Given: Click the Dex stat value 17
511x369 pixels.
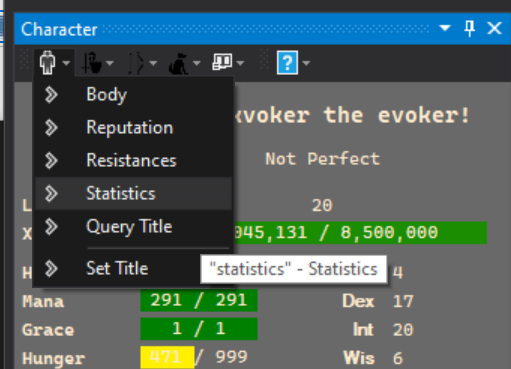Looking at the screenshot, I should (x=403, y=301).
